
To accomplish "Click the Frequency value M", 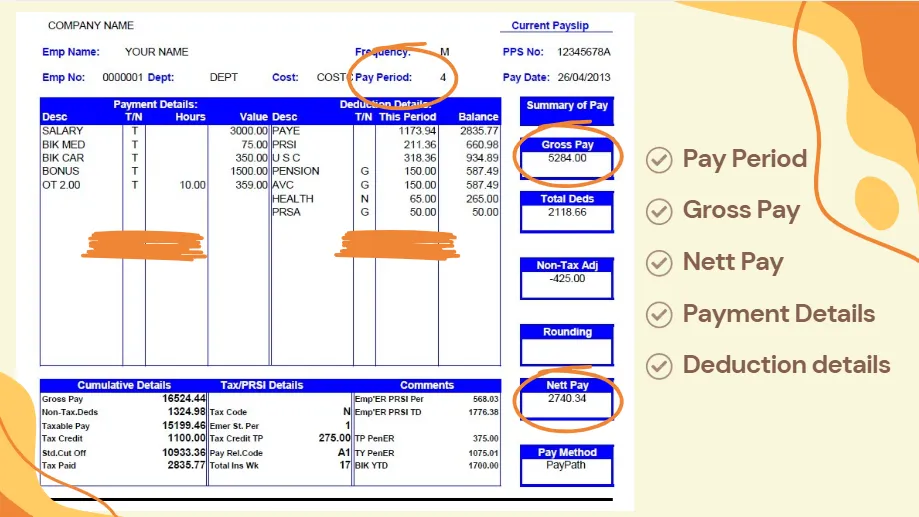I will [x=445, y=52].
